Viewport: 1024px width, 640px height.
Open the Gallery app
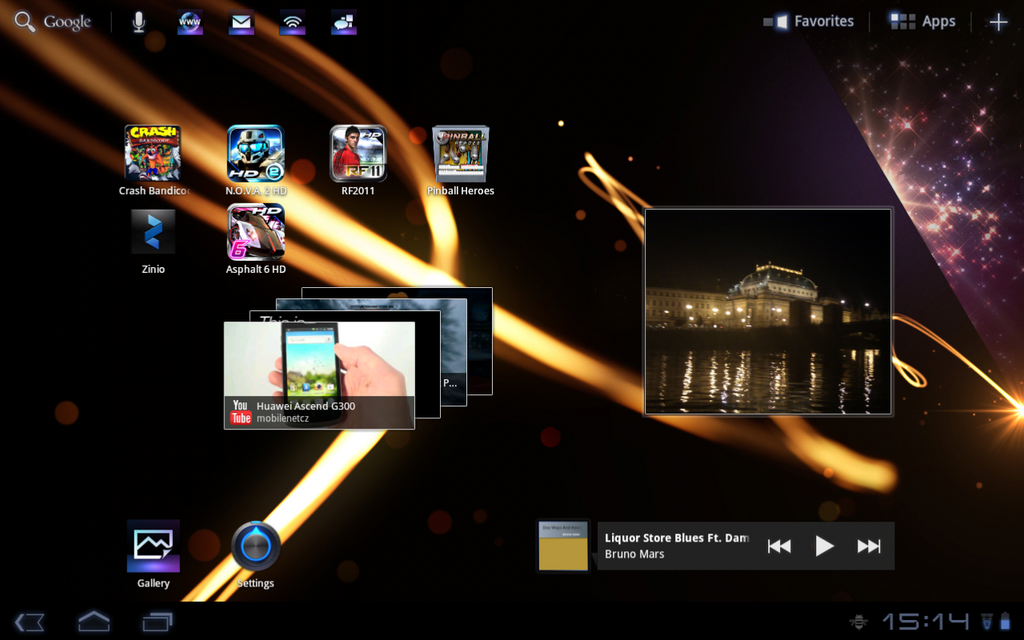click(x=153, y=544)
